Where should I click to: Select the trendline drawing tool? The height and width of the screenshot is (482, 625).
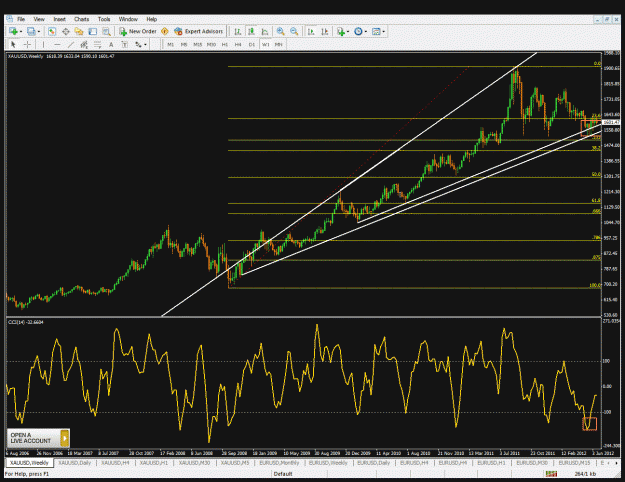(x=71, y=44)
